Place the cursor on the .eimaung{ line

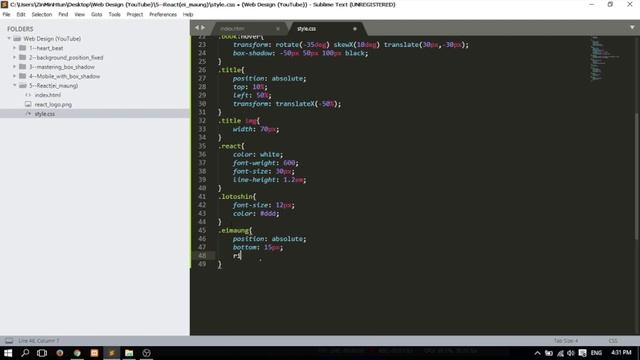coord(235,231)
